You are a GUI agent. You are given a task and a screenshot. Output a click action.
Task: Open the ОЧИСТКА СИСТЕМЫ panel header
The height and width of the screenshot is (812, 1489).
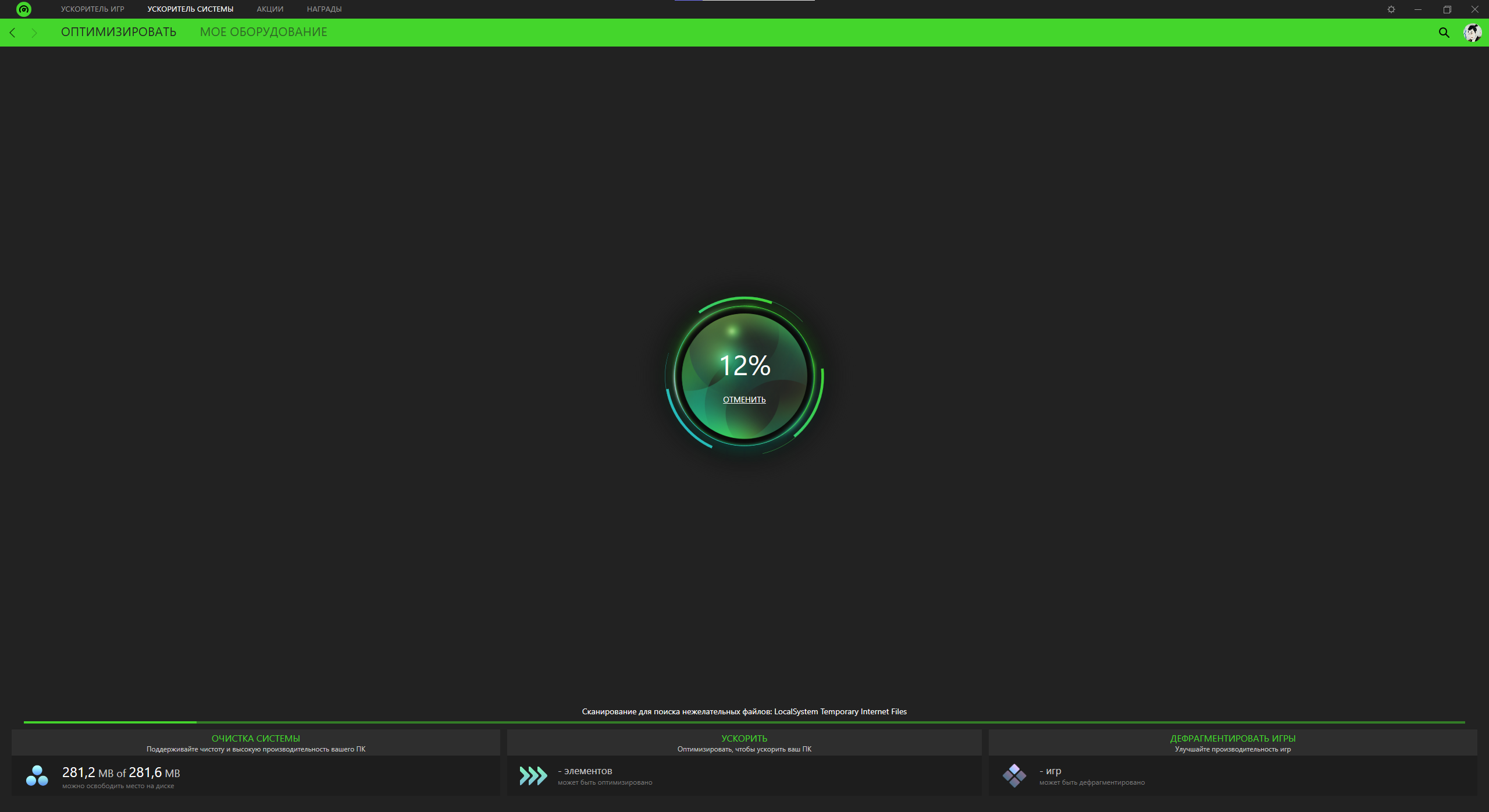pos(255,739)
